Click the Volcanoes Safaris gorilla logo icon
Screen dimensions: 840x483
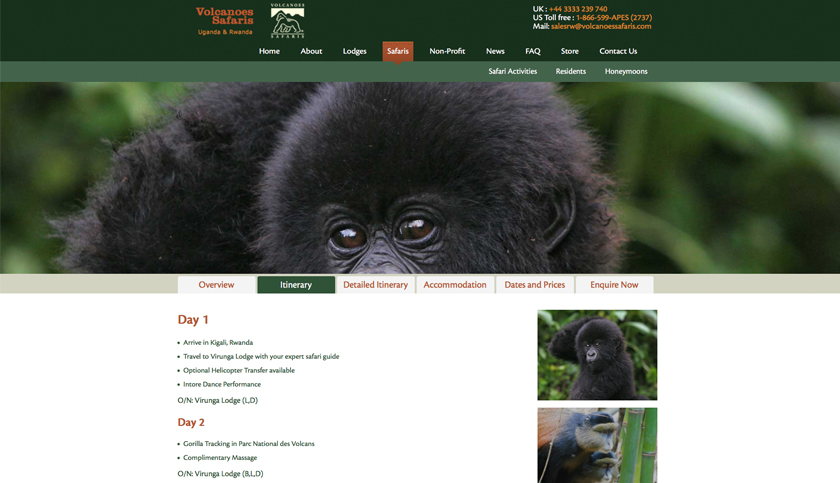[288, 20]
